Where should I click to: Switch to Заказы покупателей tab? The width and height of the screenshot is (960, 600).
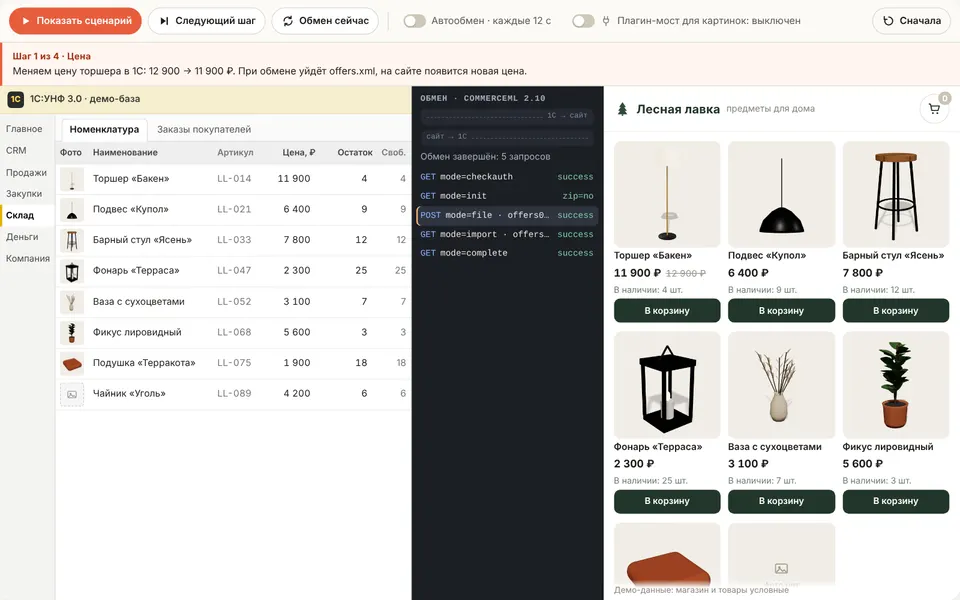(204, 130)
